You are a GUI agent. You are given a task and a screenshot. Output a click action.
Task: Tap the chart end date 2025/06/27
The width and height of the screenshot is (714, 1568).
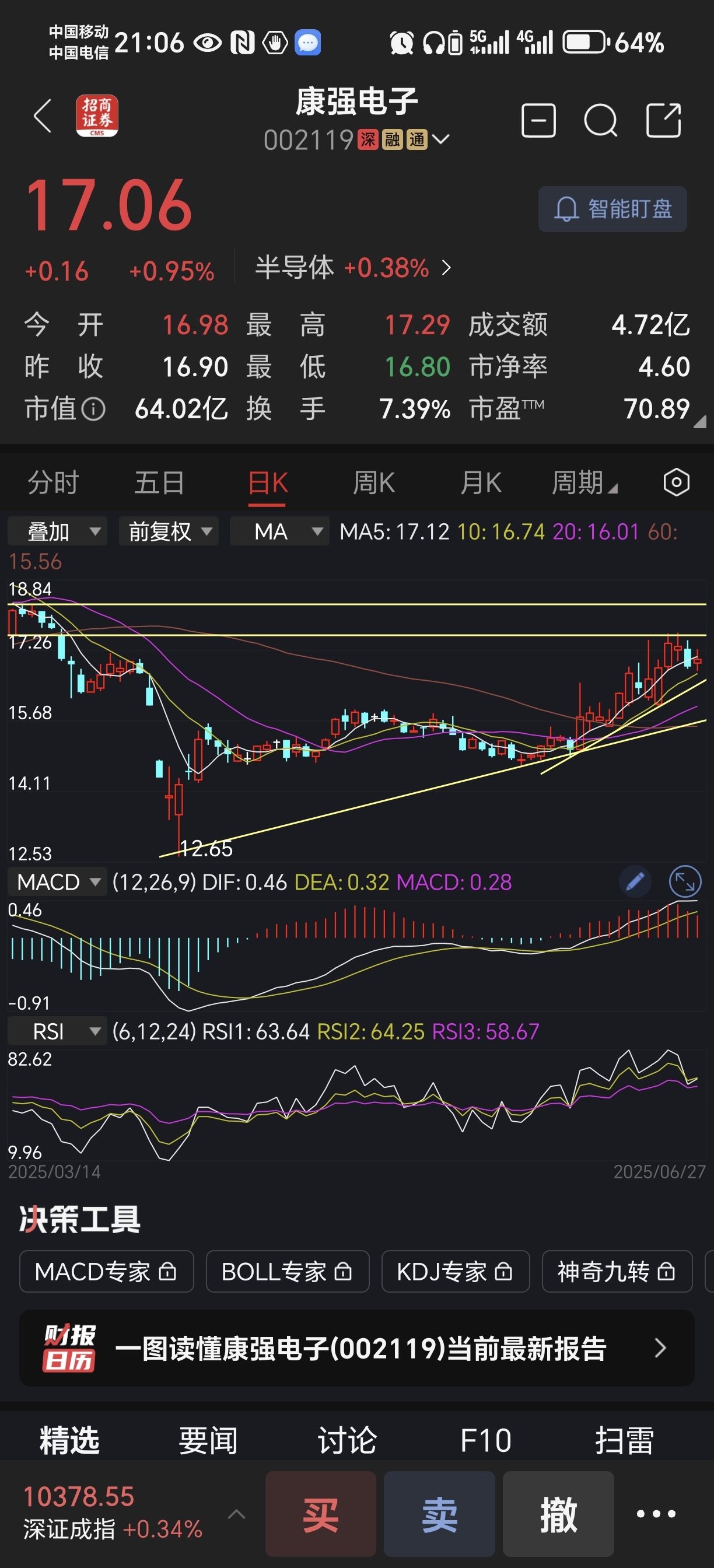pyautogui.click(x=659, y=1171)
